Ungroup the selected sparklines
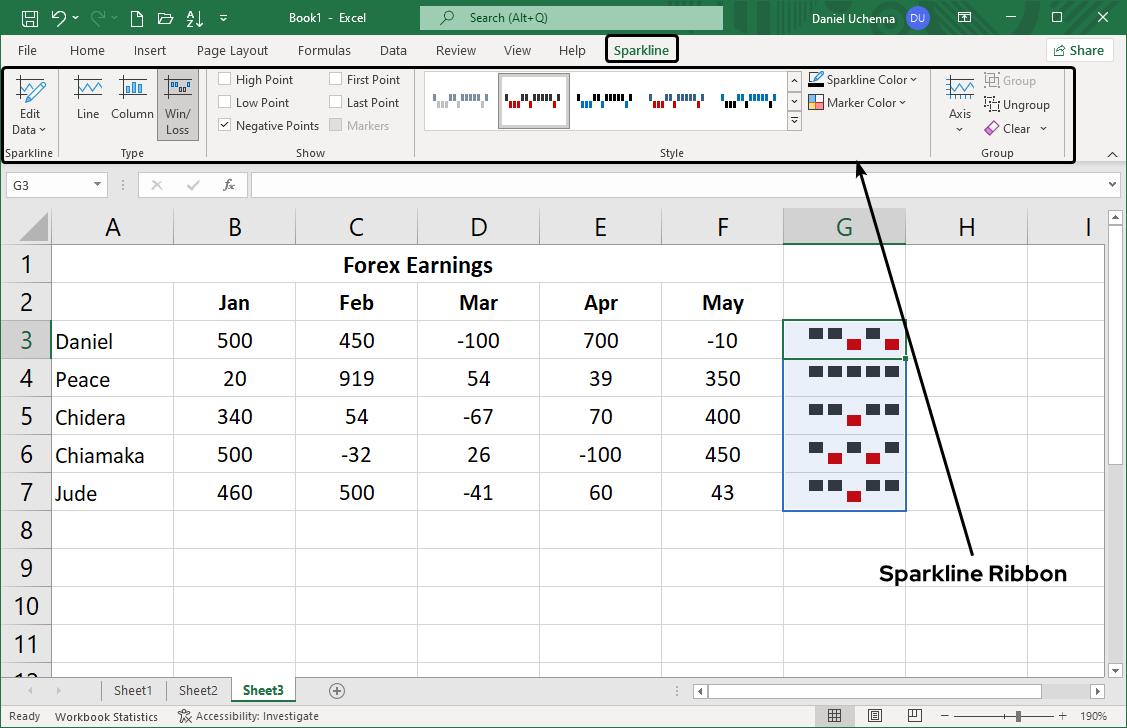Image resolution: width=1127 pixels, height=728 pixels. tap(1017, 104)
